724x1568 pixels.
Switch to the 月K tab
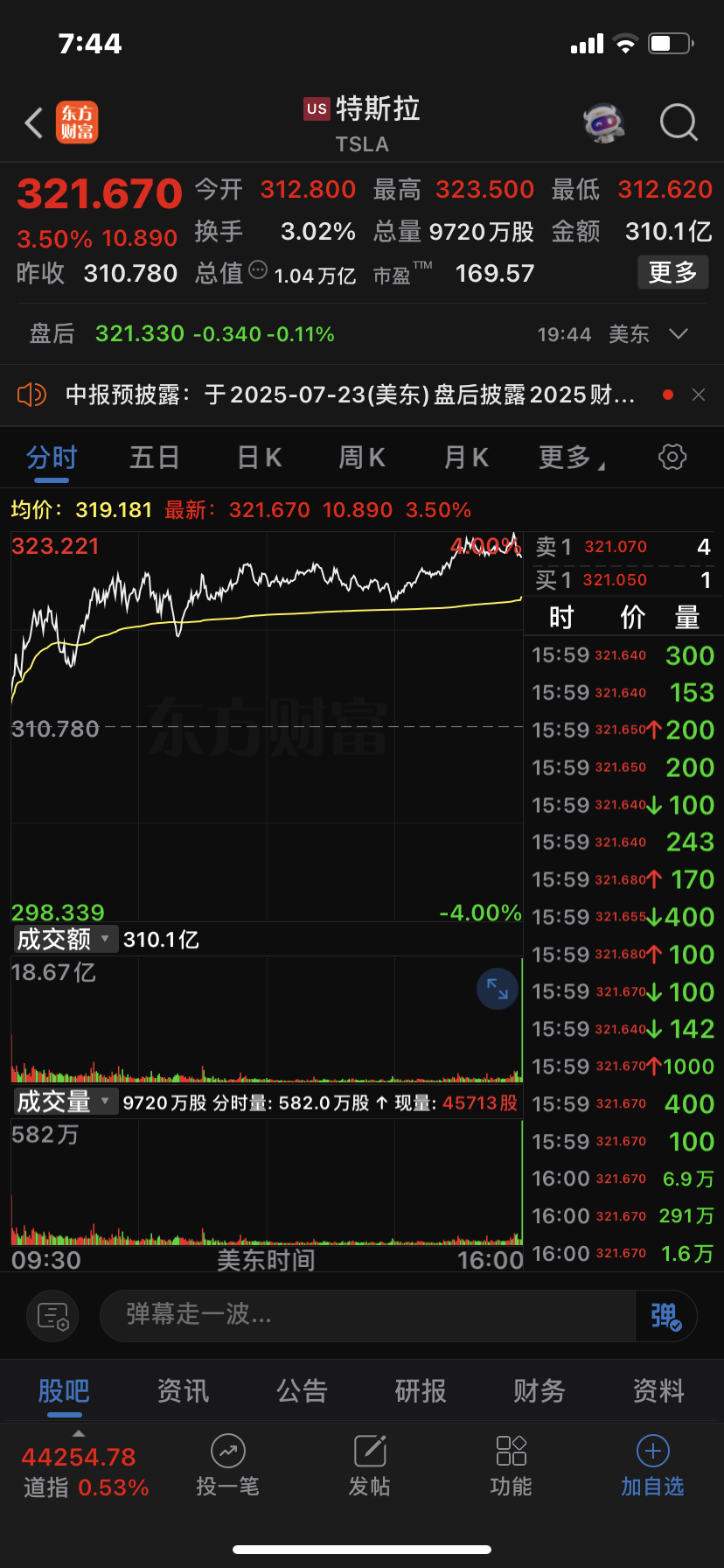[466, 458]
